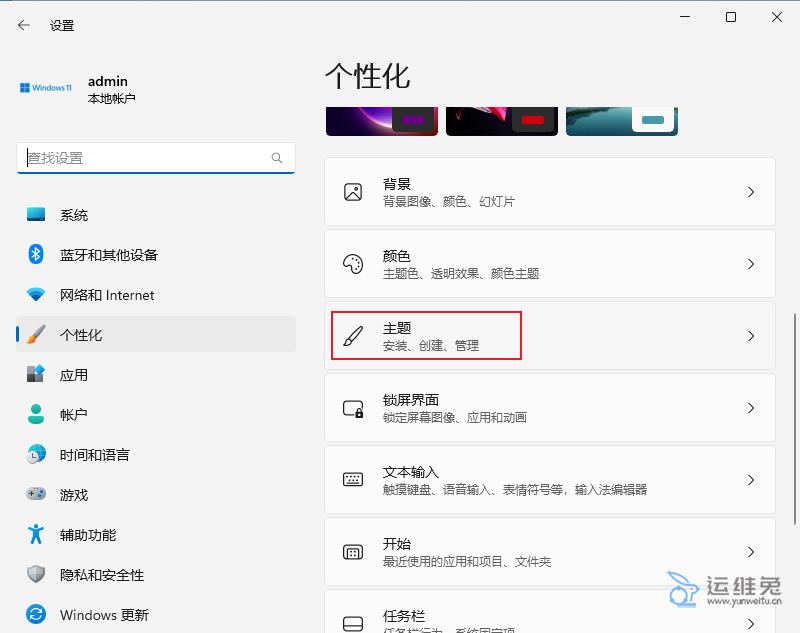This screenshot has height=633, width=800.
Task: Go to 时间和语言 settings
Action: pyautogui.click(x=94, y=455)
